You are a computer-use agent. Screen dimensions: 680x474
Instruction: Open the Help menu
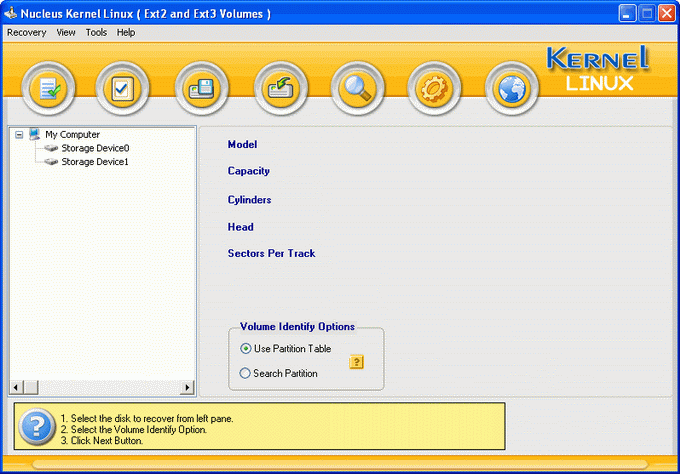(126, 33)
